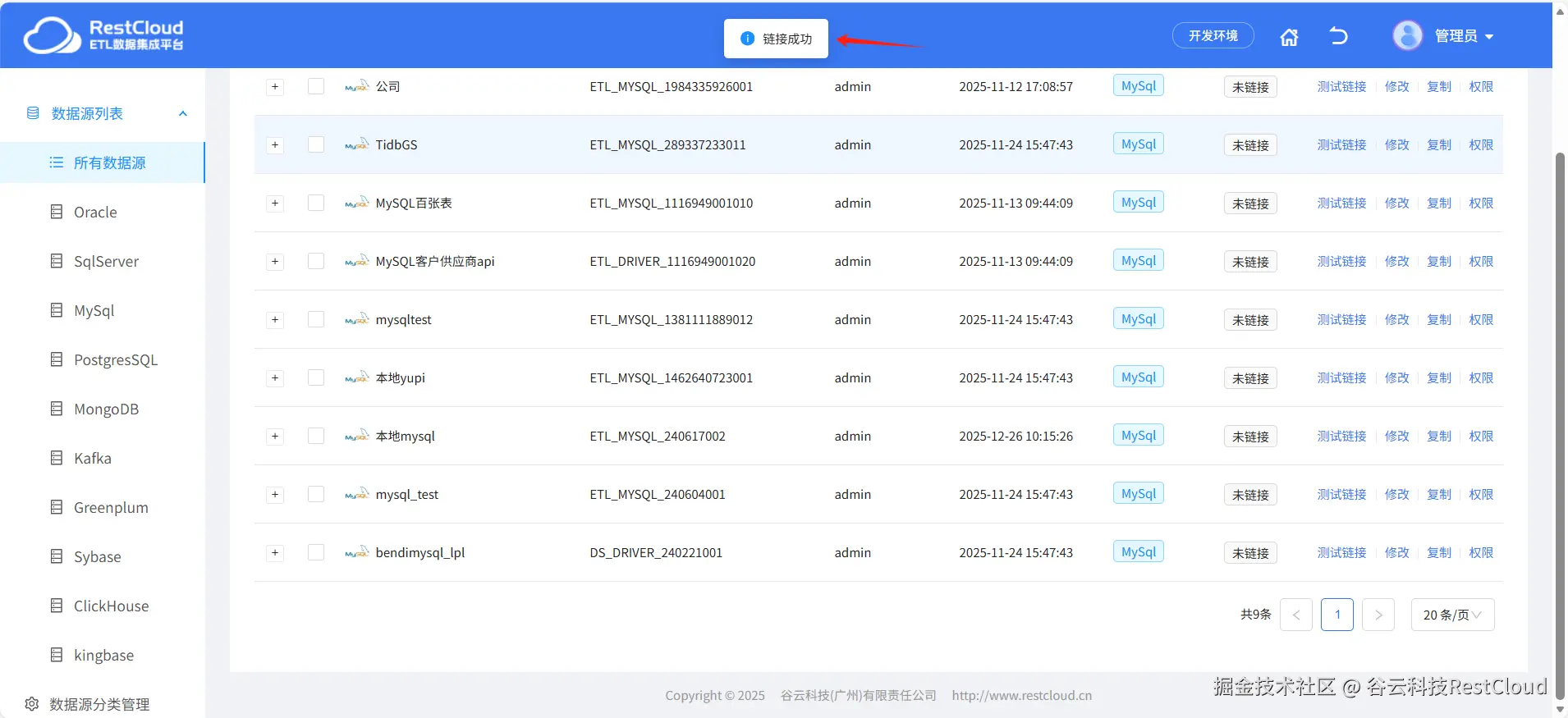The height and width of the screenshot is (718, 1568).
Task: Open the admin avatar icon
Action: pos(1407,35)
